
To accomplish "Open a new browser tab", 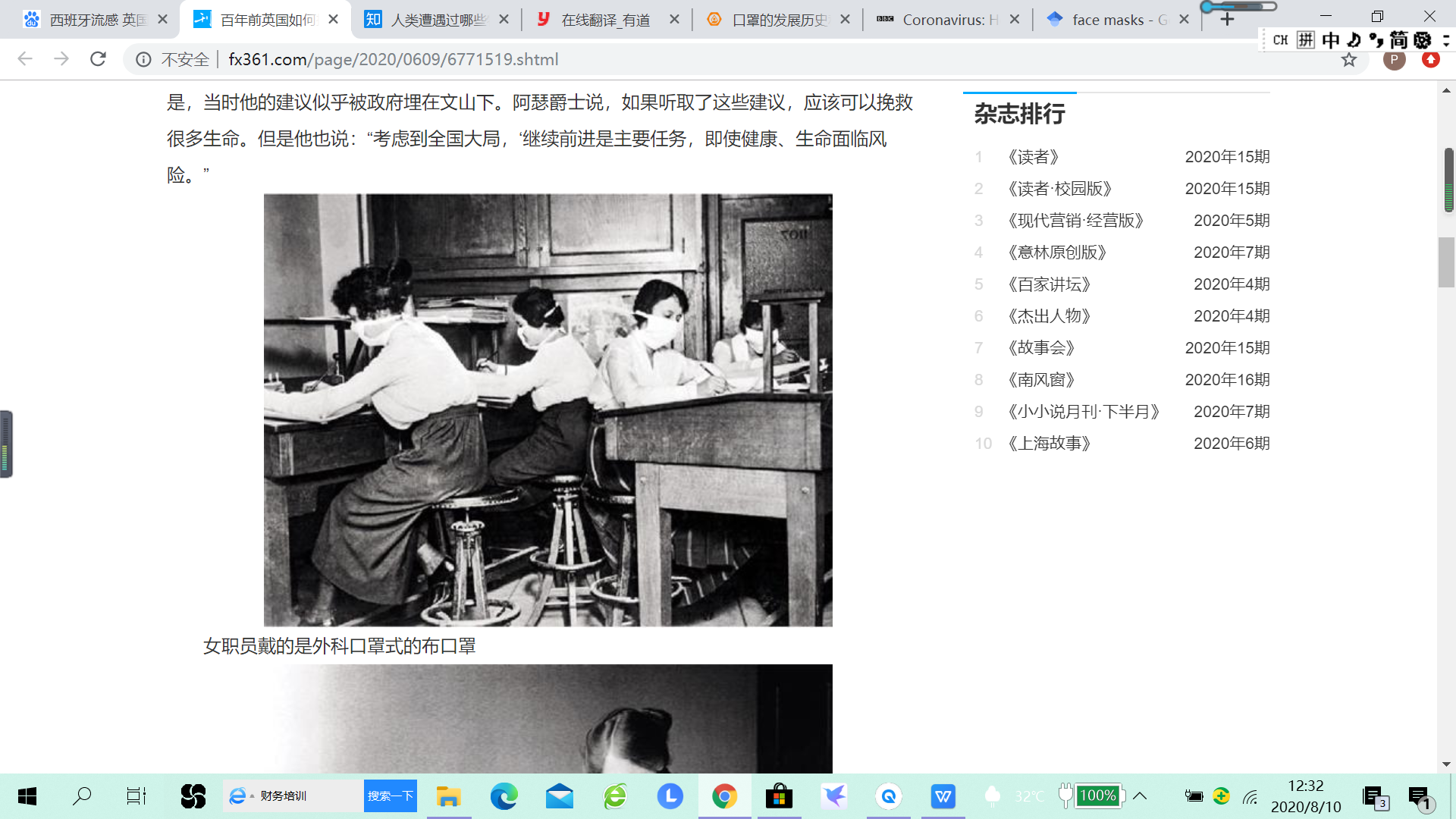I will click(1227, 20).
